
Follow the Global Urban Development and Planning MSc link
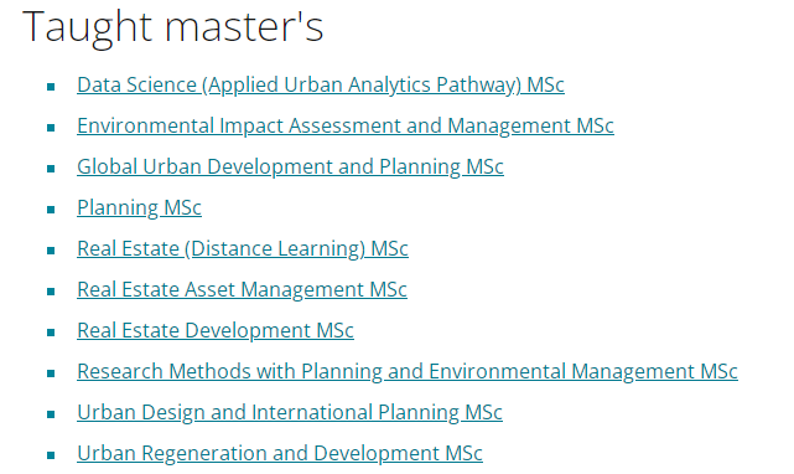290,167
